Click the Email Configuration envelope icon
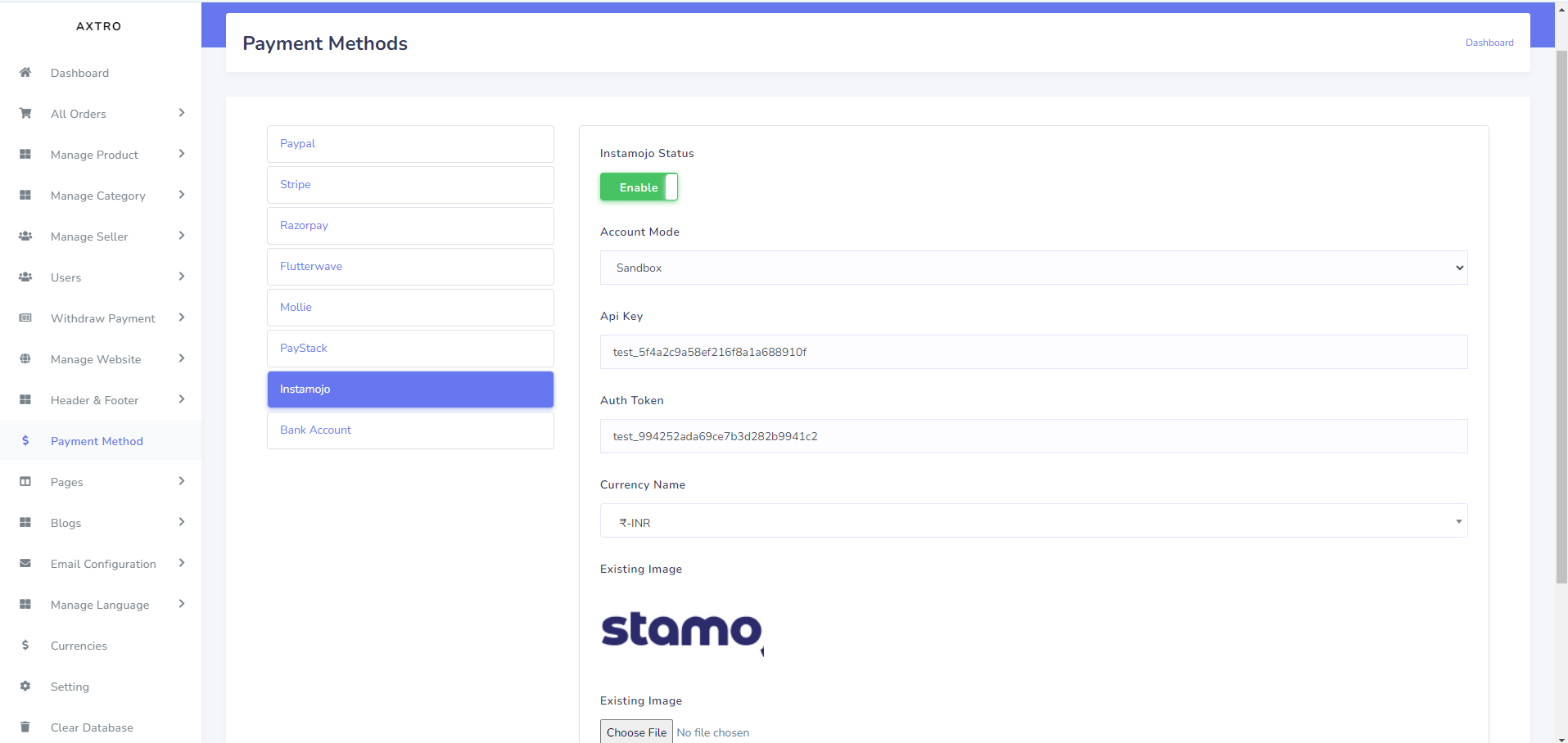This screenshot has height=743, width=1568. pos(25,564)
